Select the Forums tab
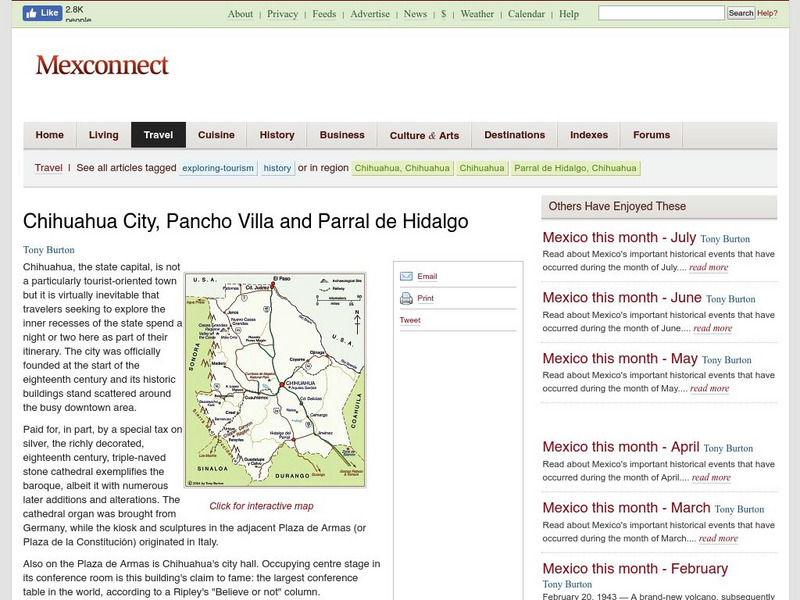The height and width of the screenshot is (600, 800). click(x=651, y=134)
